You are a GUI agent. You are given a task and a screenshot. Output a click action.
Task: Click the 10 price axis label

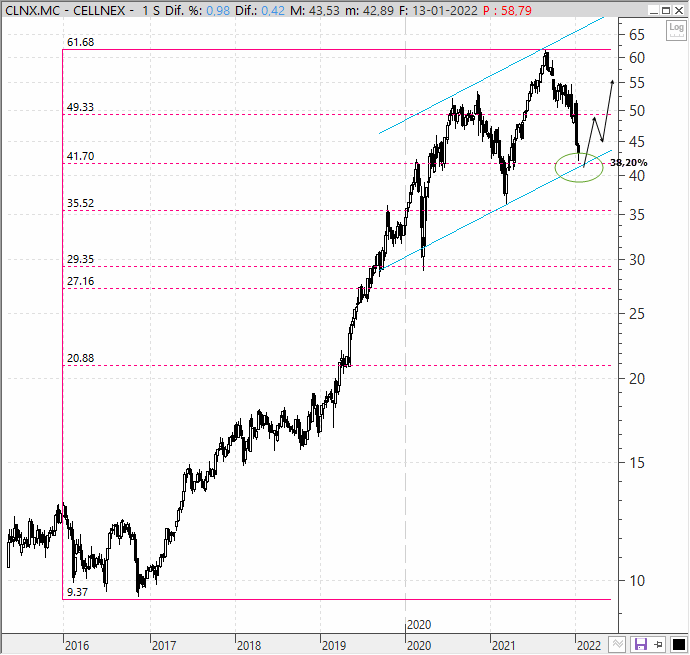637,581
